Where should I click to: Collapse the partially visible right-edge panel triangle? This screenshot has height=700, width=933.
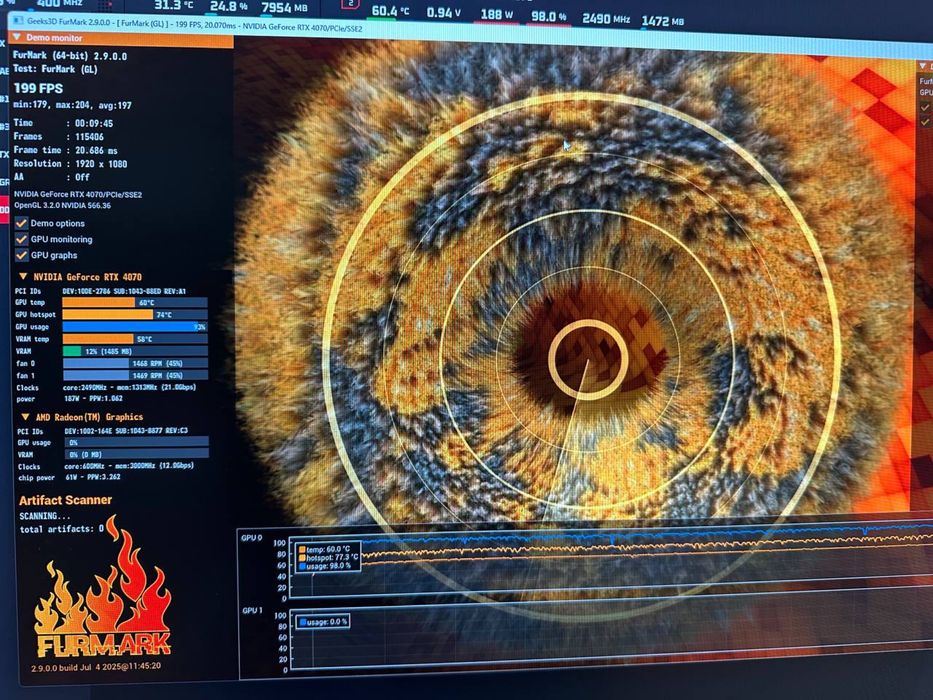[923, 65]
